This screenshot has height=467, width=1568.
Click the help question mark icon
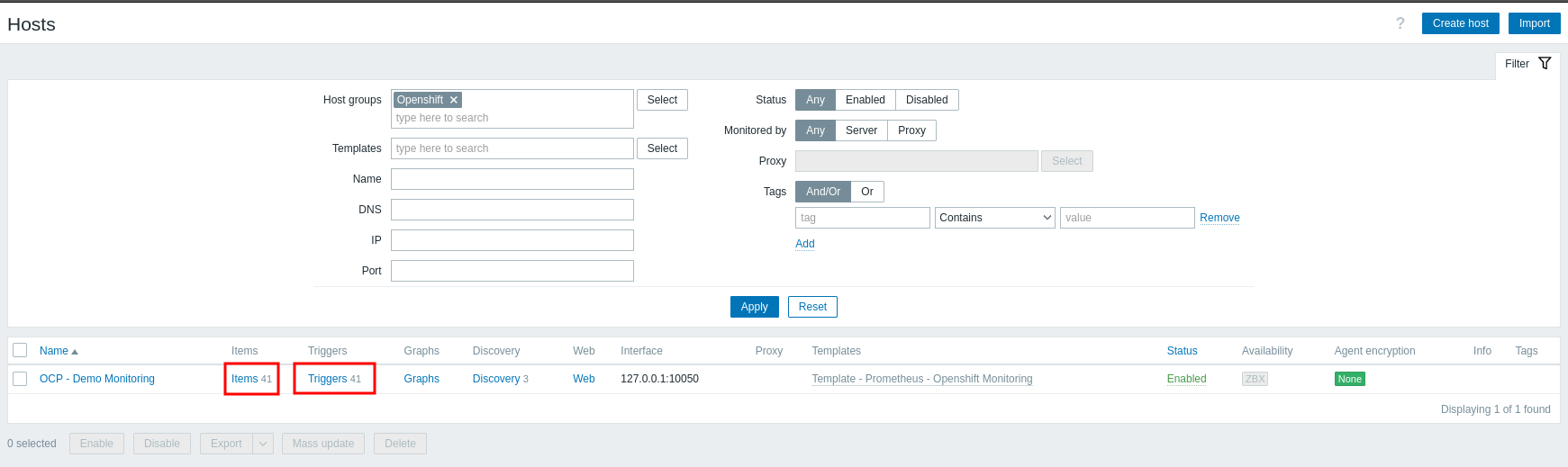(1400, 23)
